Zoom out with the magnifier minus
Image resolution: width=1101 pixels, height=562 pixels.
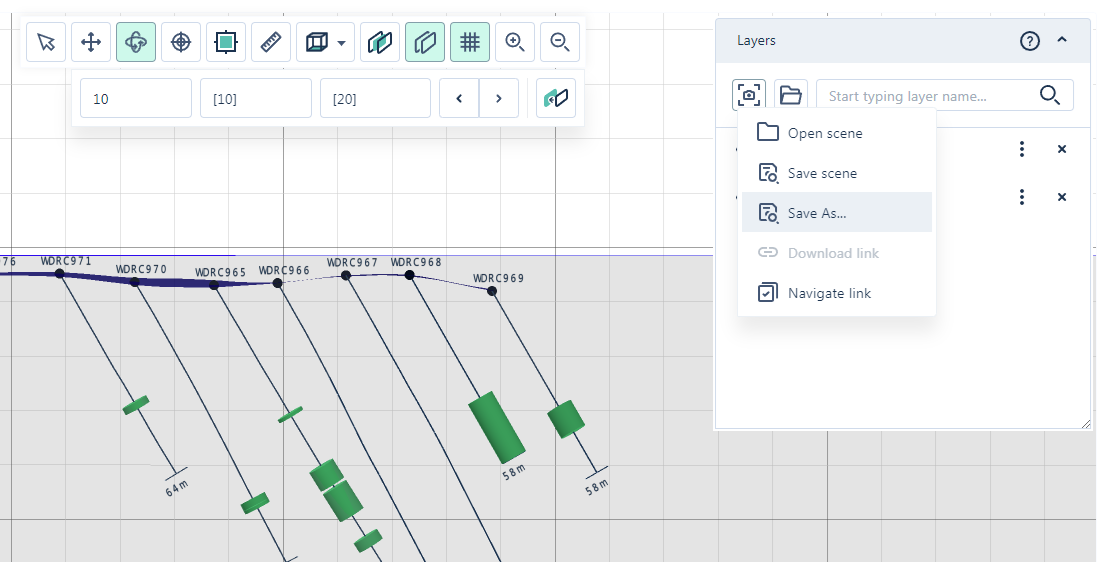pos(560,42)
